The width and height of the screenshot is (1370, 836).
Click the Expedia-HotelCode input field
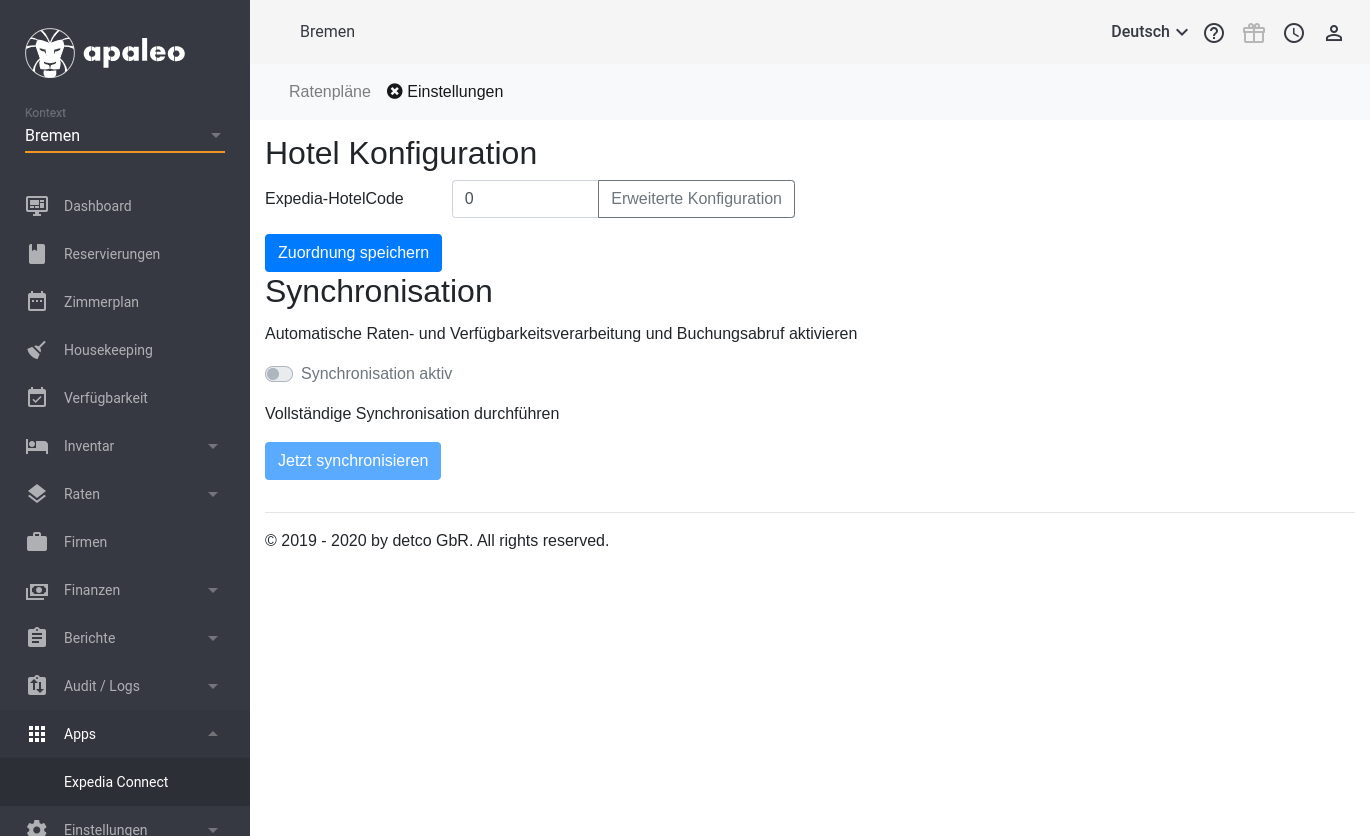(524, 199)
